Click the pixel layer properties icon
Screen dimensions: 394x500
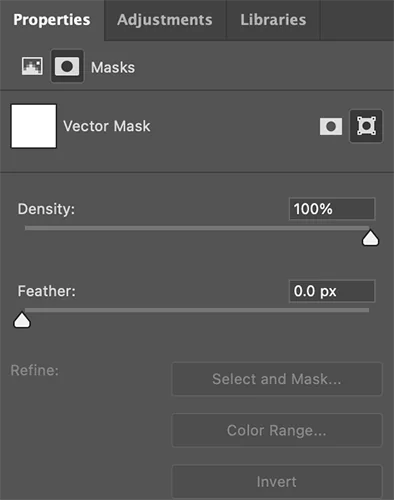(32, 66)
